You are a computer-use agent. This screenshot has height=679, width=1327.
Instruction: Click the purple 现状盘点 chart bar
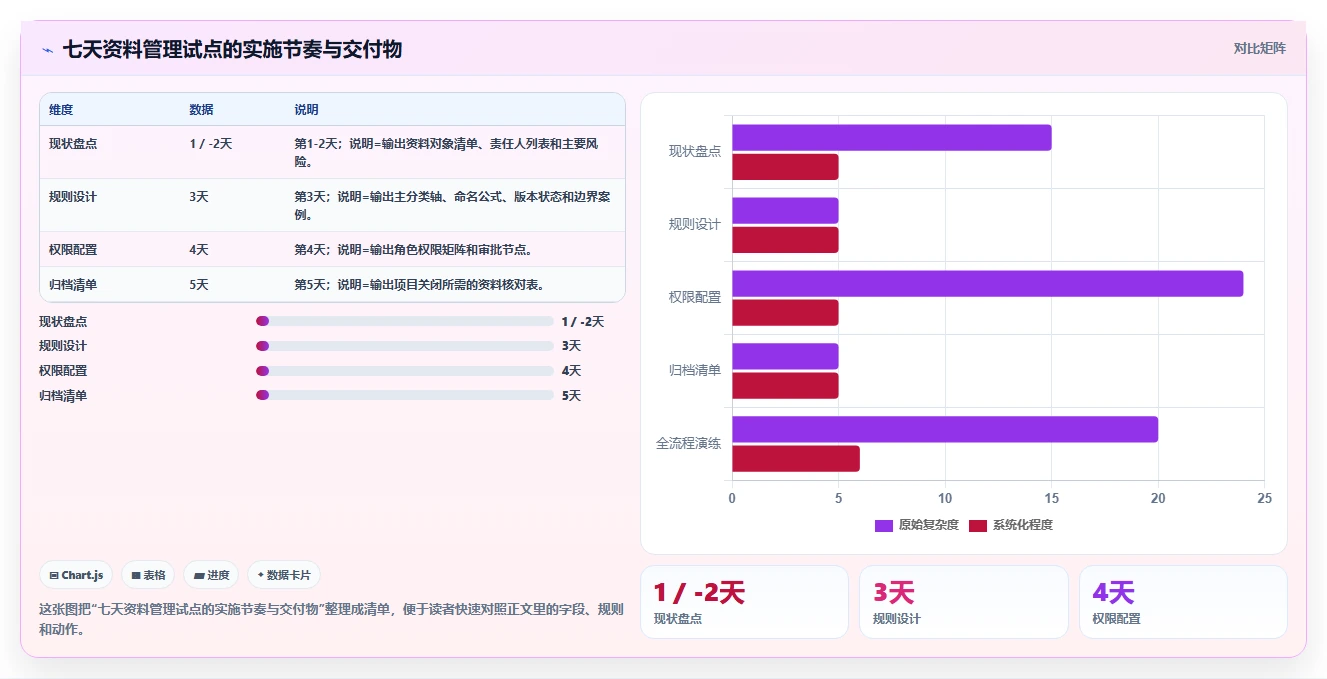tap(891, 137)
